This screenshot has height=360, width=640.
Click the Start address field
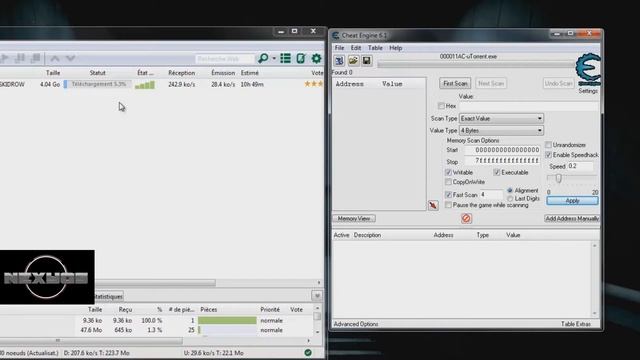[502, 150]
